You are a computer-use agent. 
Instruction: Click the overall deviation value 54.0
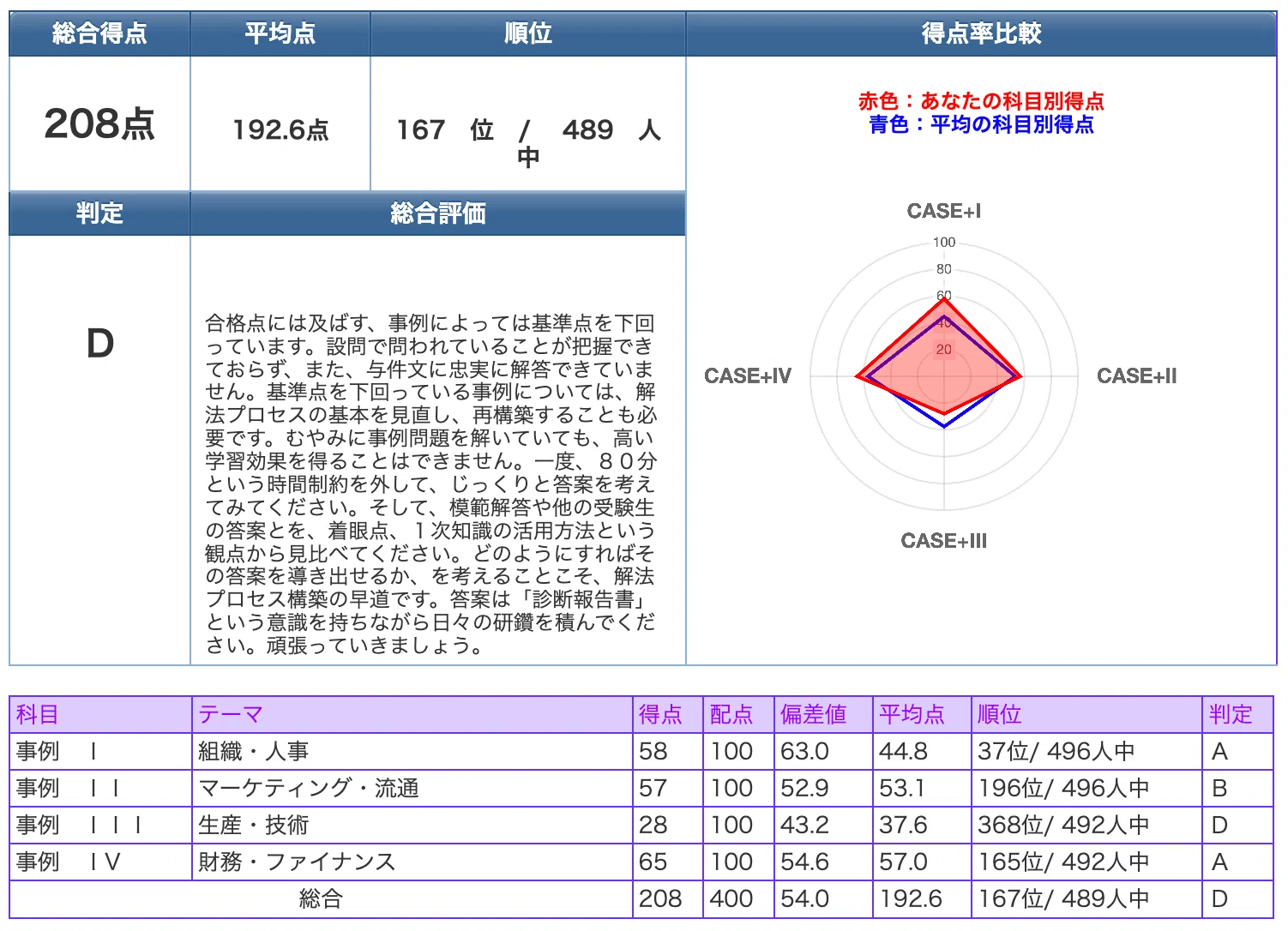(x=823, y=898)
